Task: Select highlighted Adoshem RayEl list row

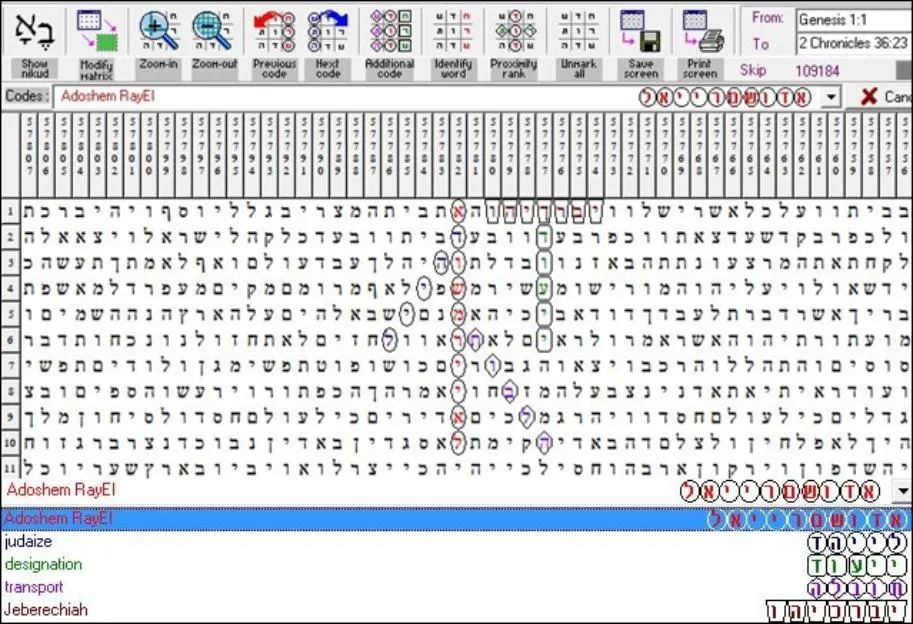Action: 456,519
